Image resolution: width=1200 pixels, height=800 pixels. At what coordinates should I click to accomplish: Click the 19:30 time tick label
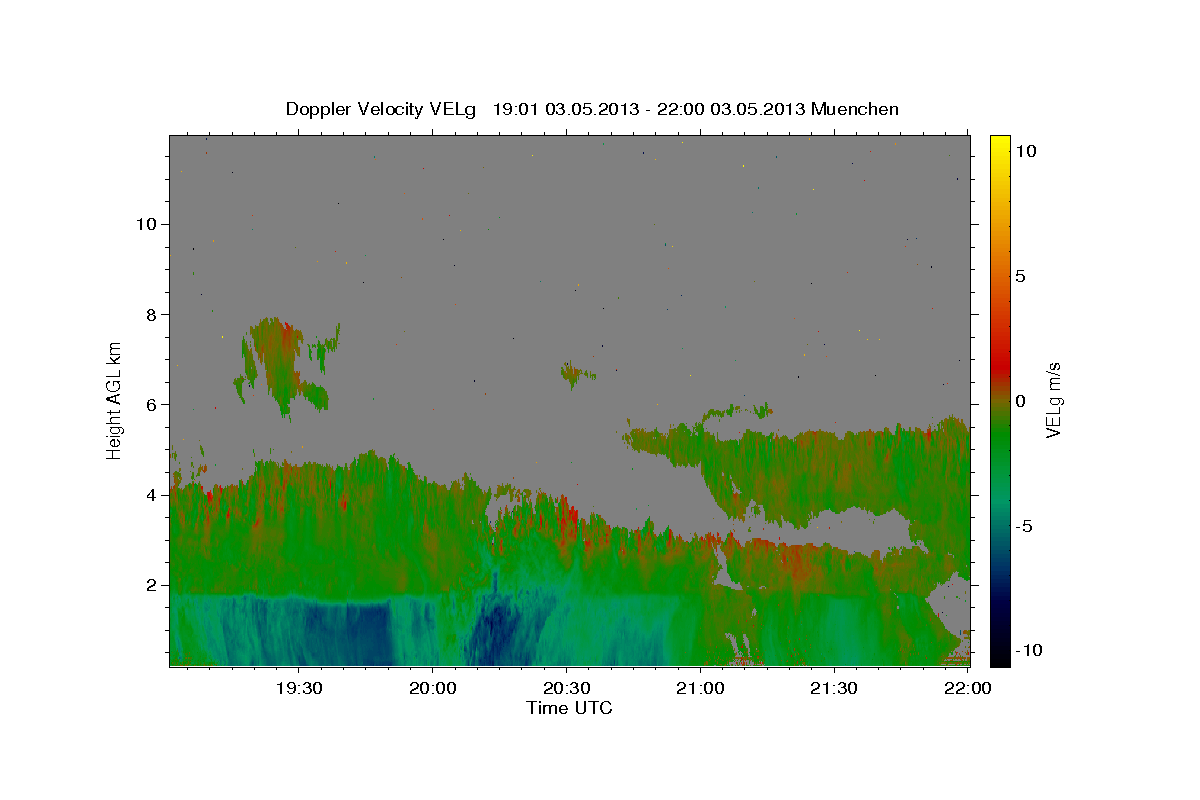coord(298,688)
